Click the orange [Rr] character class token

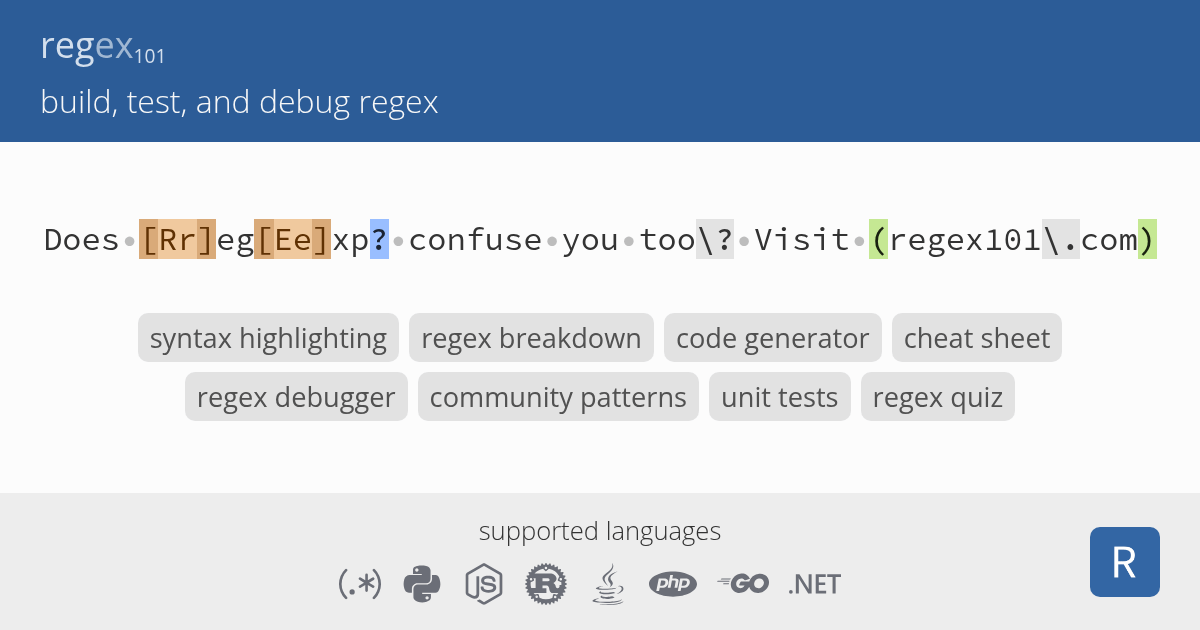[178, 240]
